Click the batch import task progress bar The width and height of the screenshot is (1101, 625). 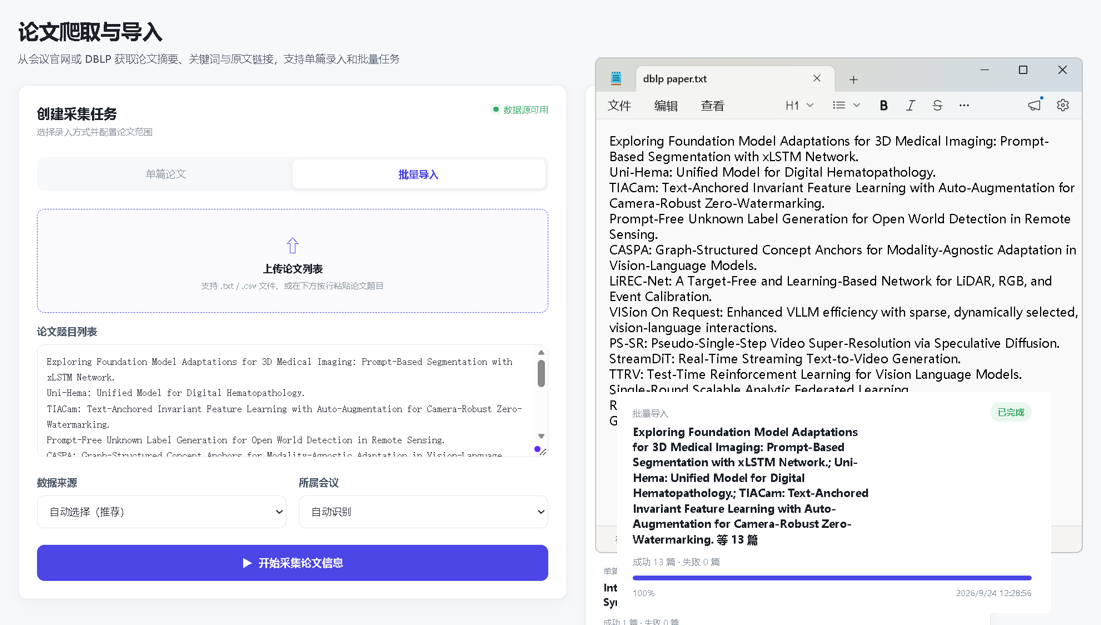(x=832, y=578)
